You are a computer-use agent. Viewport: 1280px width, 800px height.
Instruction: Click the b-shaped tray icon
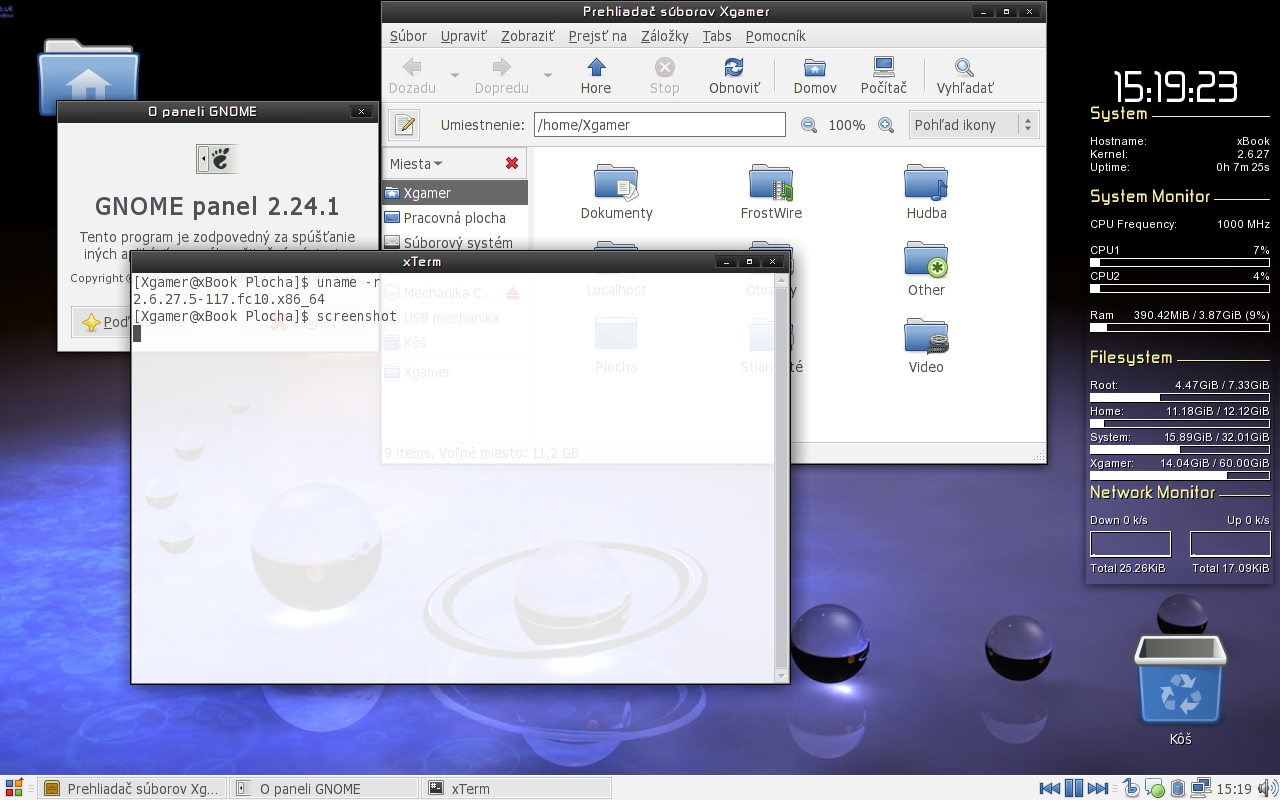pos(1131,788)
